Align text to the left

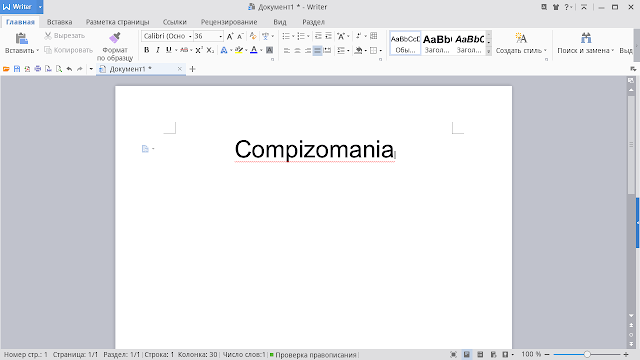click(x=287, y=50)
